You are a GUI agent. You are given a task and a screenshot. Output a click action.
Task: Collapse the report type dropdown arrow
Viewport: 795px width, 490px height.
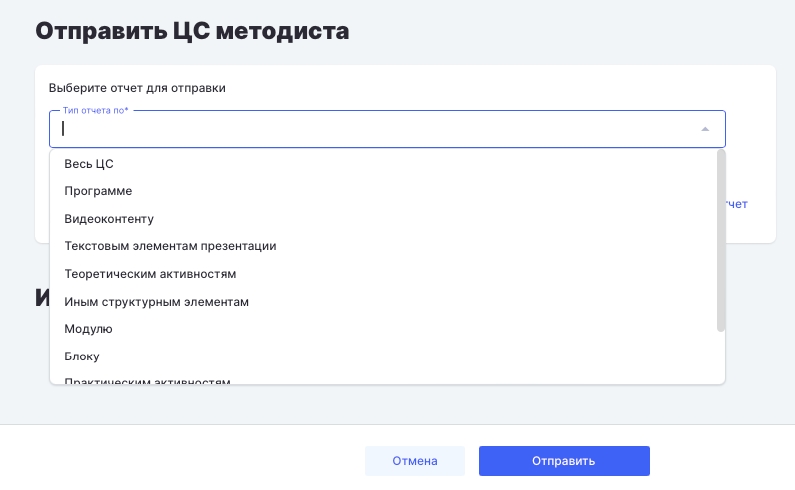(705, 129)
